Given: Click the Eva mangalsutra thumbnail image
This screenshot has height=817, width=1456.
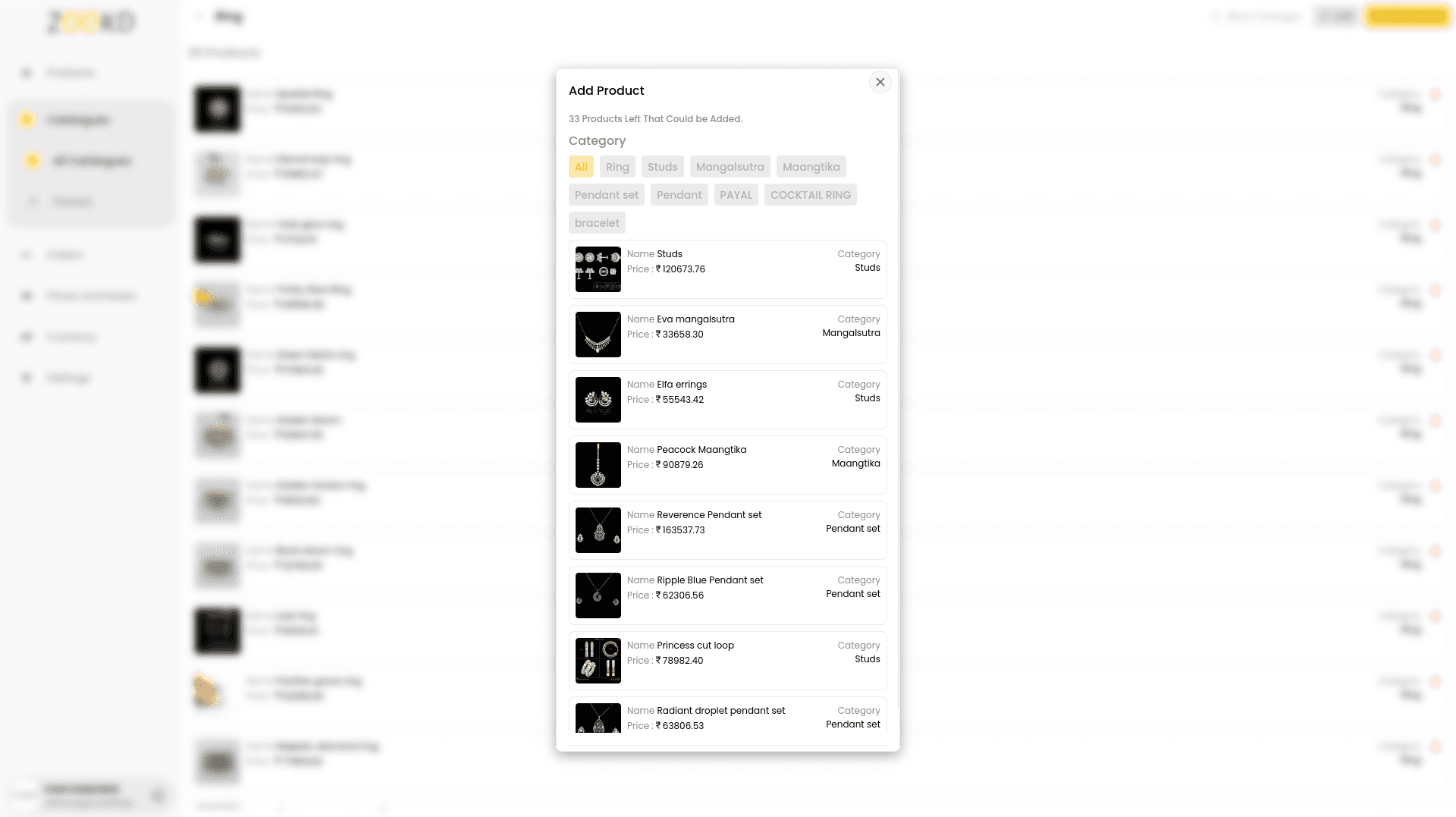Looking at the screenshot, I should coord(598,335).
